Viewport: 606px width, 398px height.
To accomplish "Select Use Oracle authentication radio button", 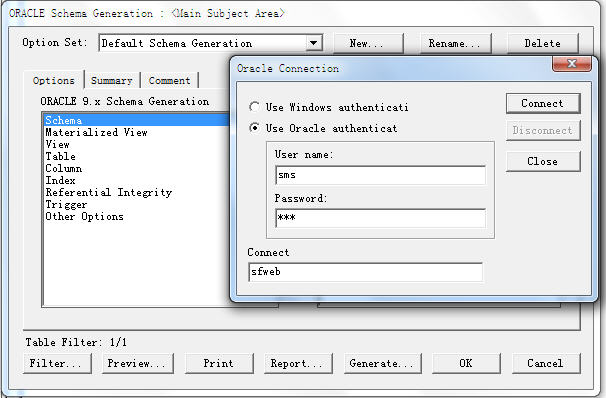I will [x=254, y=128].
